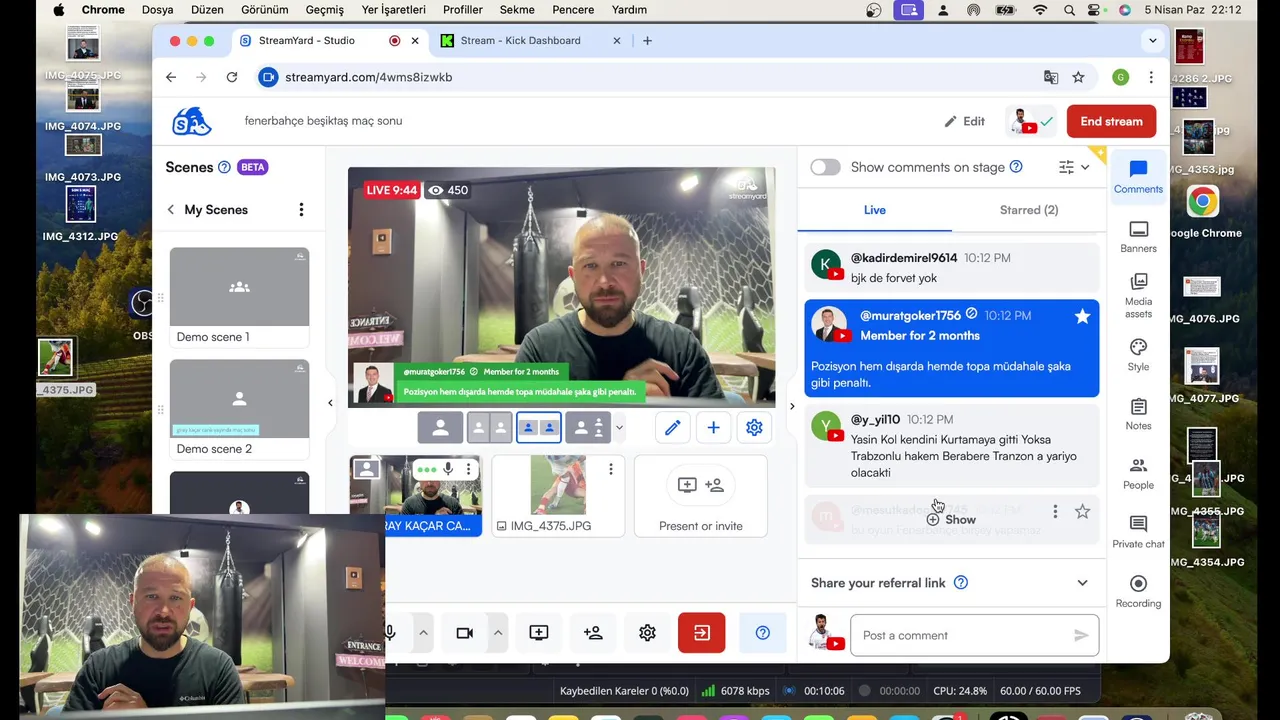Screen dimensions: 1280x720
Task: Toggle Show comments on stage switch
Action: (x=825, y=167)
